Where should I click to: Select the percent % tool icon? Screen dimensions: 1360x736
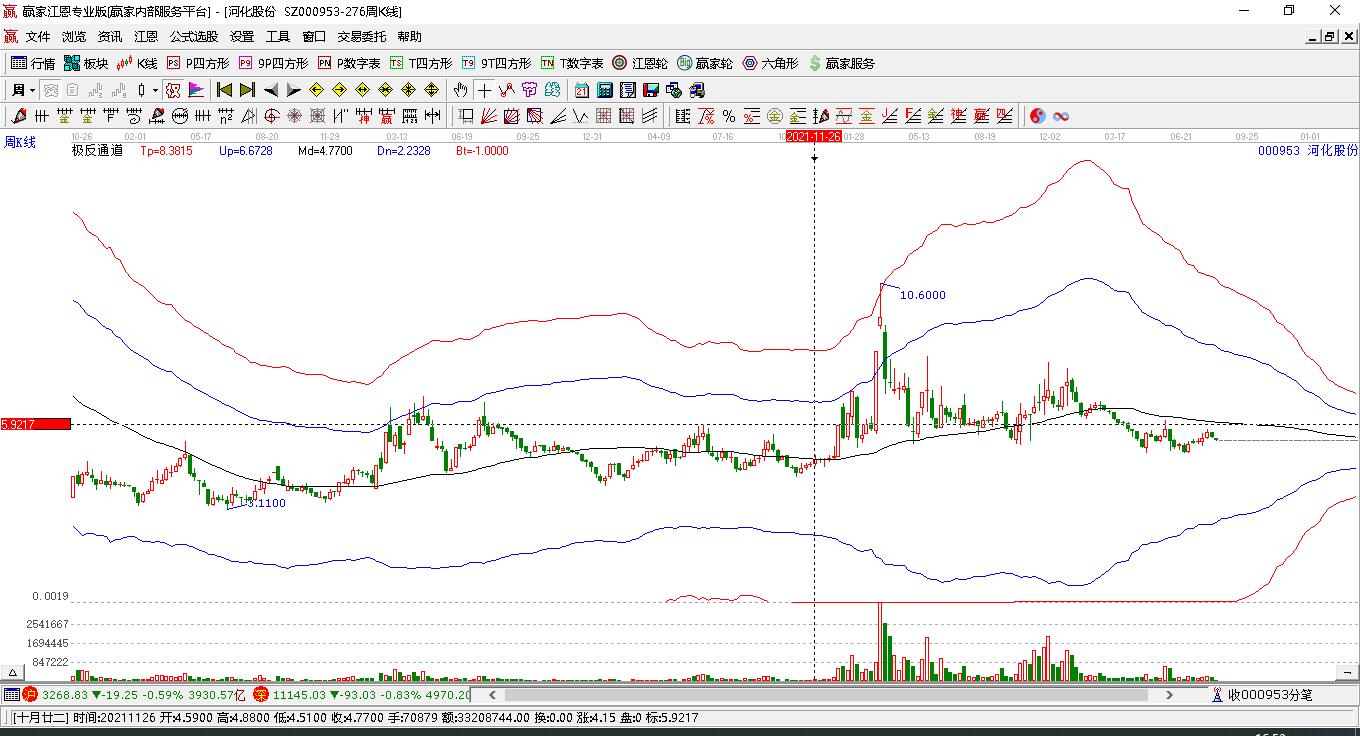(x=728, y=116)
